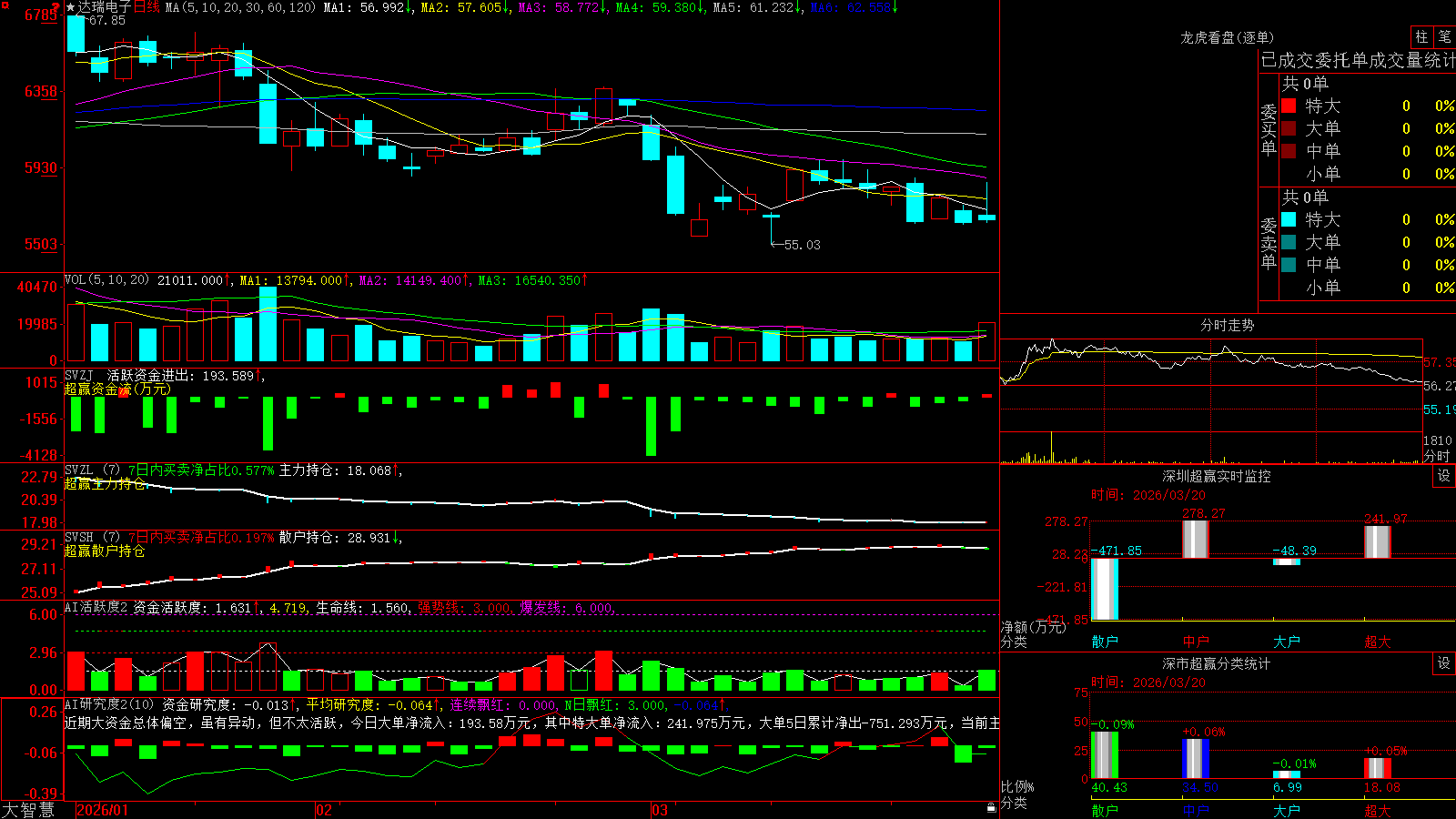Click the 55.03 lowest price annotation
This screenshot has width=1456, height=819.
coord(802,245)
